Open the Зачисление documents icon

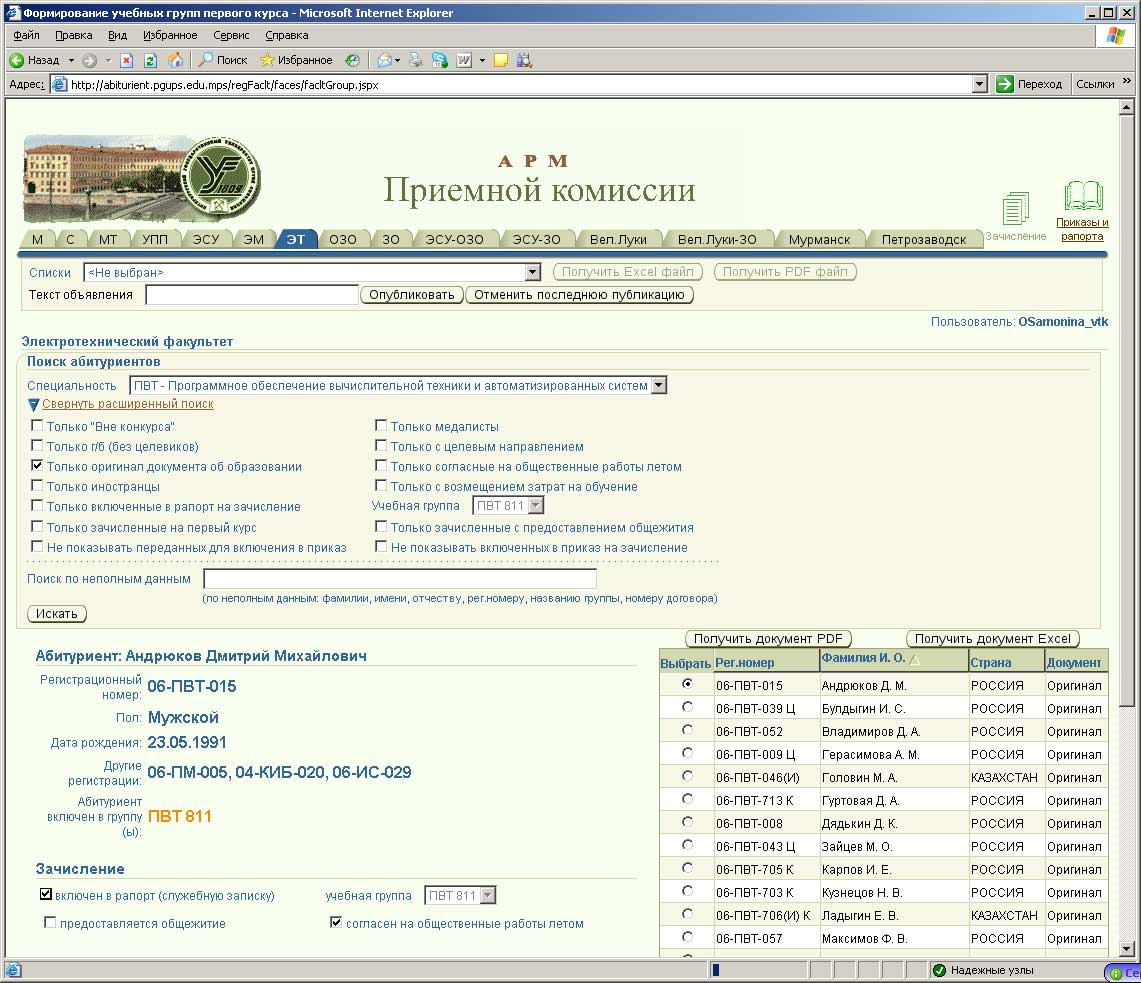point(1015,209)
